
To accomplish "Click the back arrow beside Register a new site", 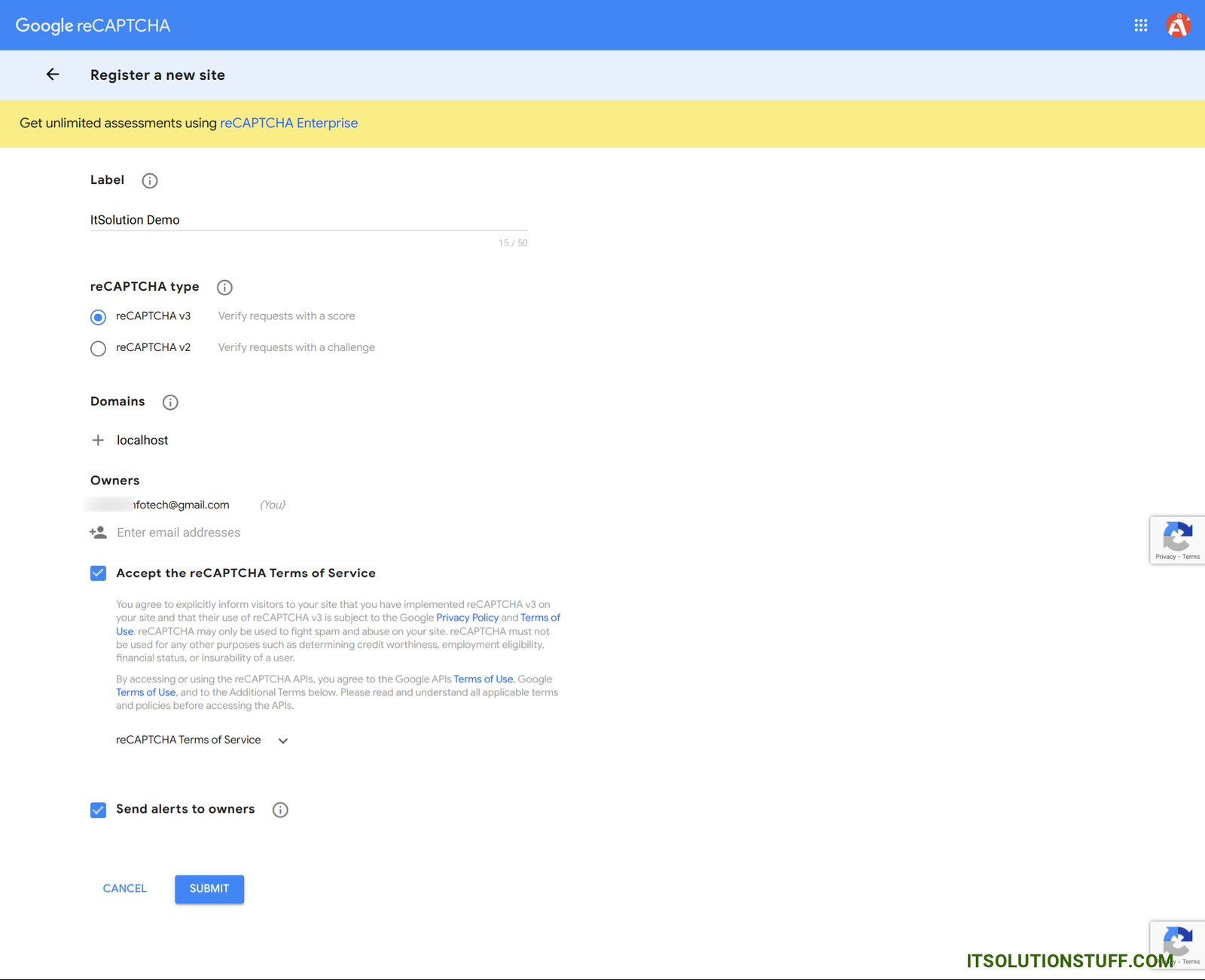I will click(x=52, y=75).
